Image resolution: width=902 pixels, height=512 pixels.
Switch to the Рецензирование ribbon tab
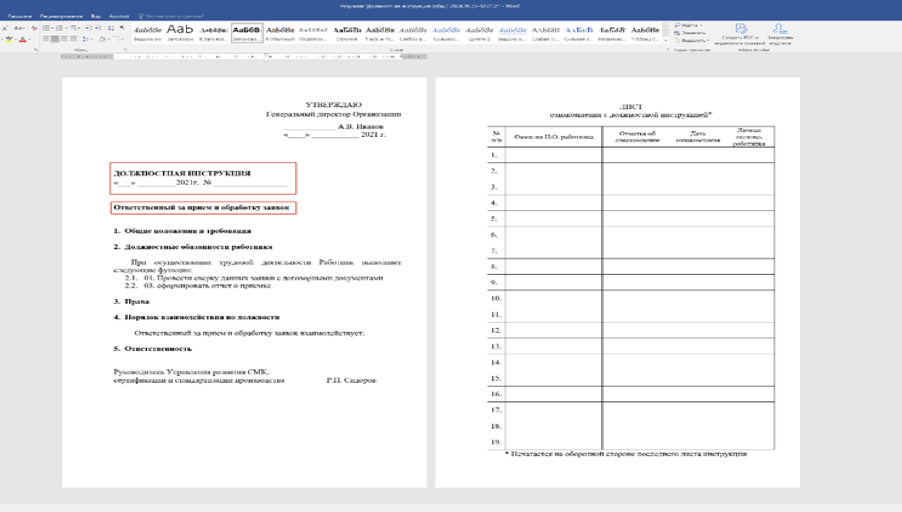click(x=62, y=17)
